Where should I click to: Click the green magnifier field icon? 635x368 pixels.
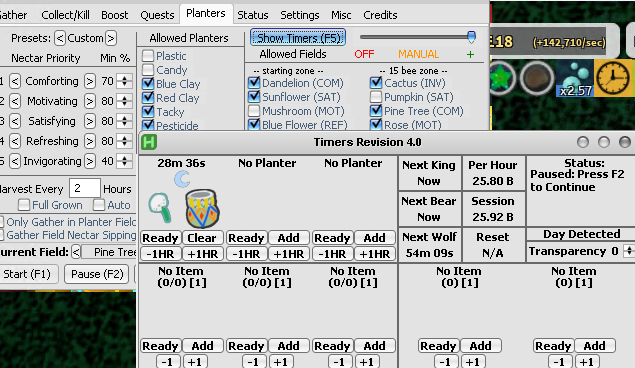coord(160,208)
